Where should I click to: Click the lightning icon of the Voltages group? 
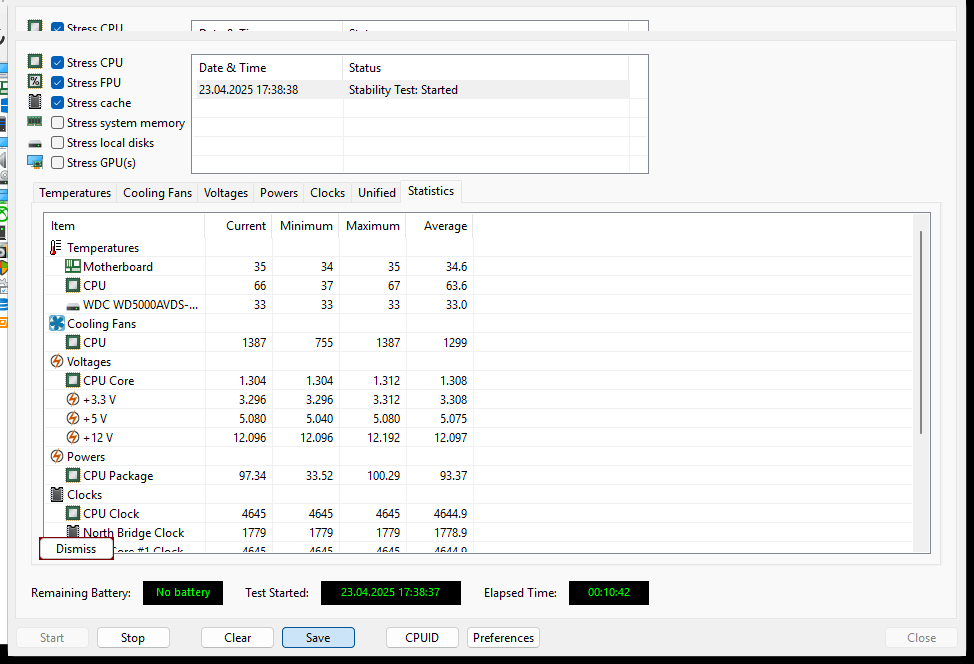click(x=57, y=362)
